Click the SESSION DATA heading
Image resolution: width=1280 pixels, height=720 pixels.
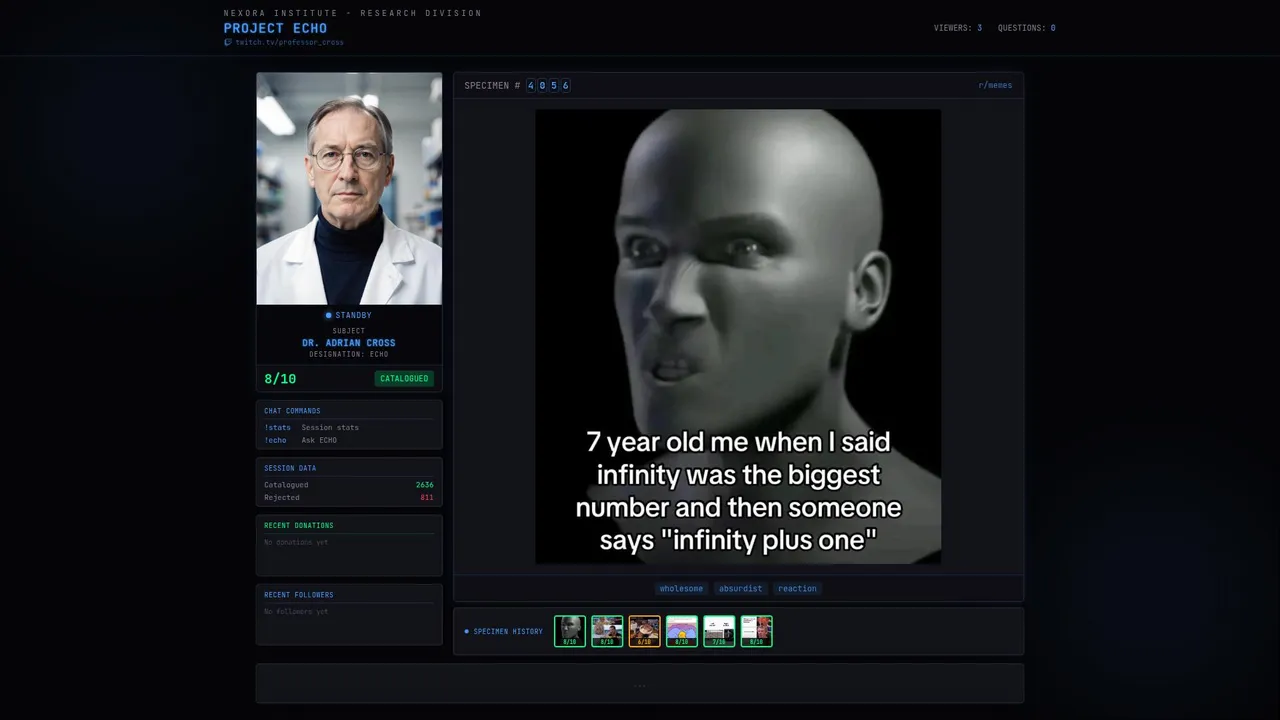[x=290, y=468]
